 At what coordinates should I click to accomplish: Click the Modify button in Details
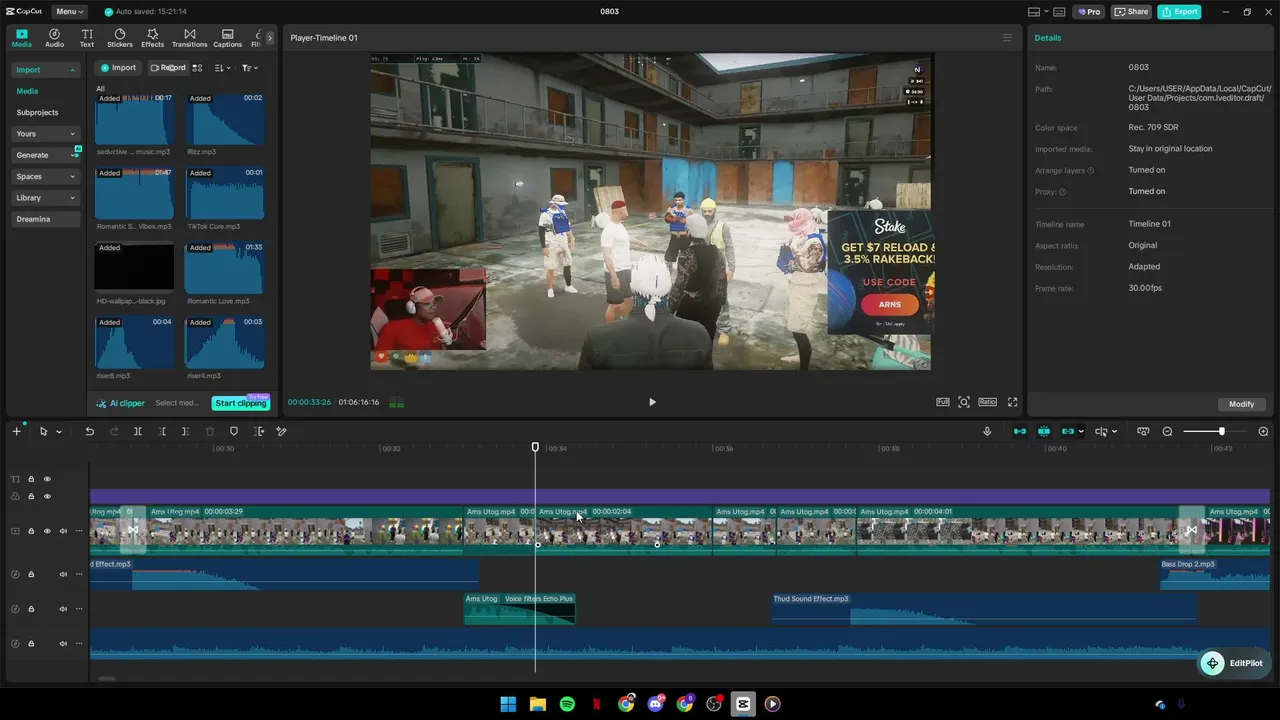(x=1242, y=404)
